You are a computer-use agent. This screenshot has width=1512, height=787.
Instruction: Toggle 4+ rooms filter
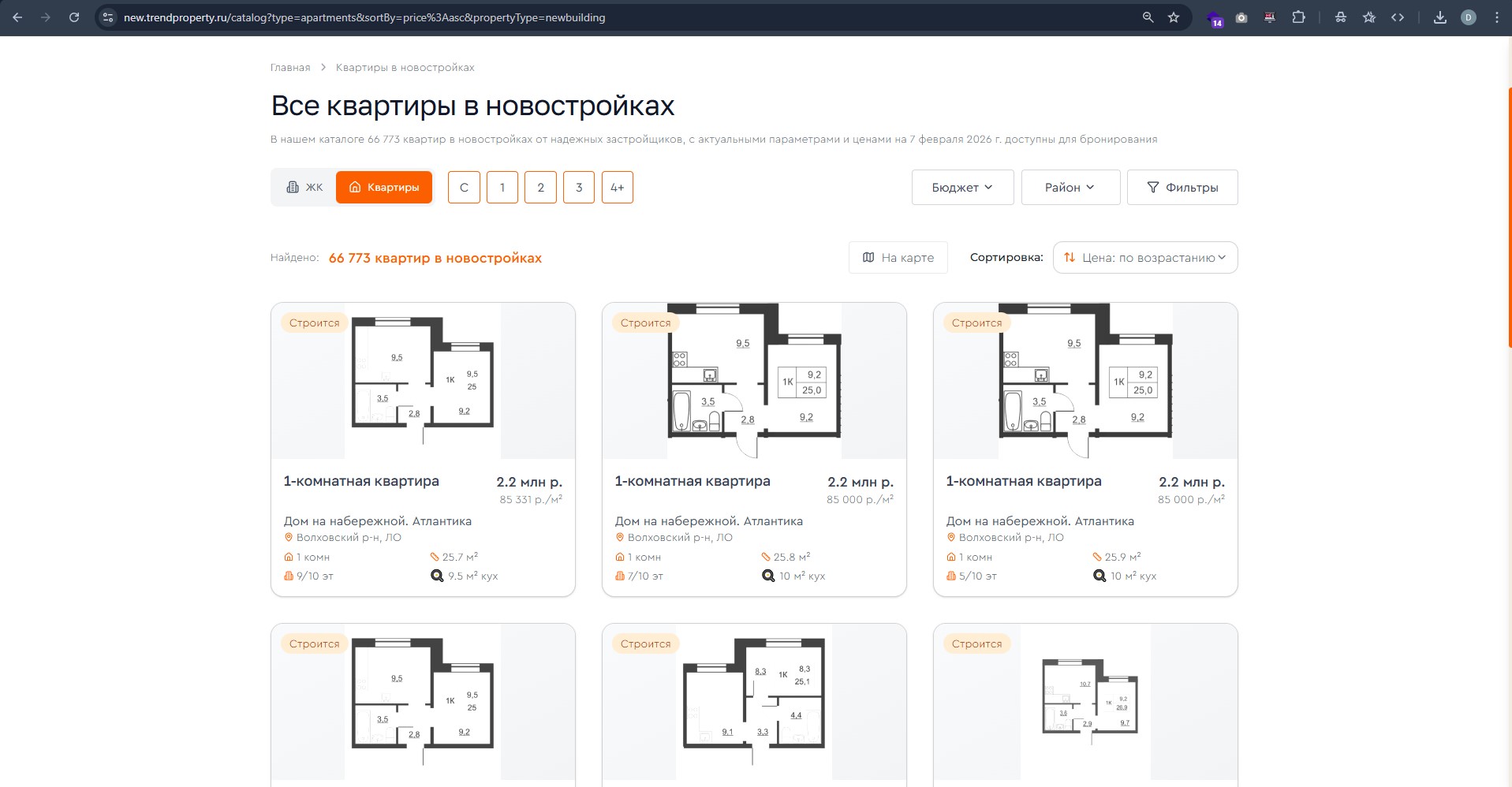[x=617, y=188]
